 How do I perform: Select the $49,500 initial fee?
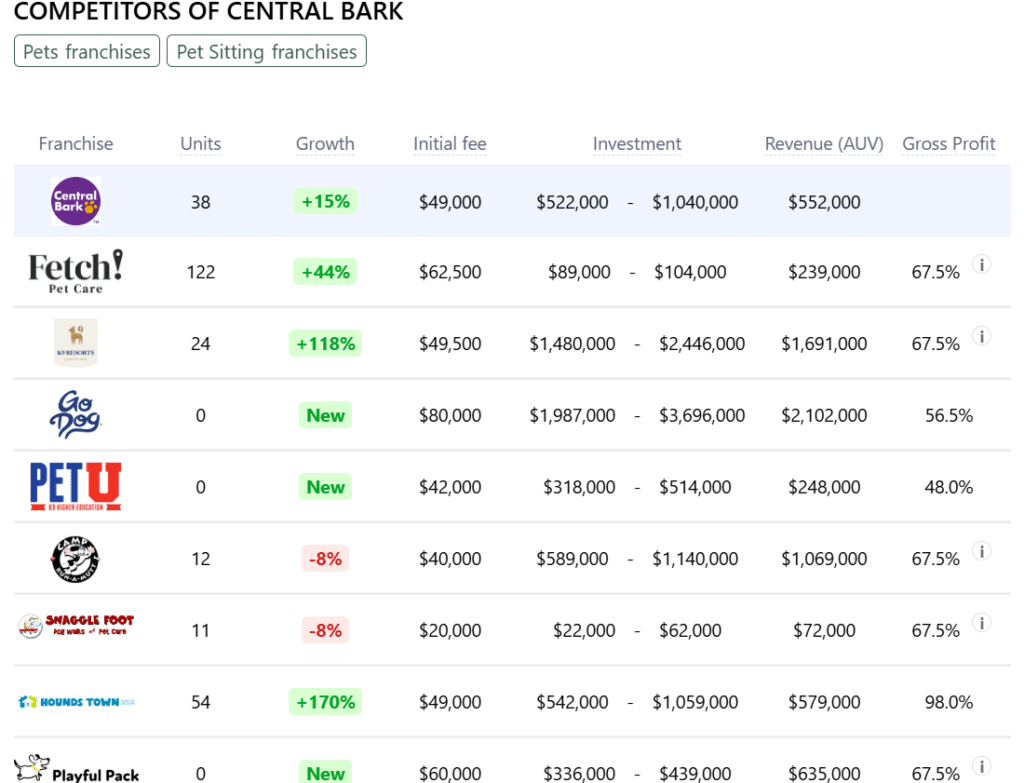(x=450, y=344)
